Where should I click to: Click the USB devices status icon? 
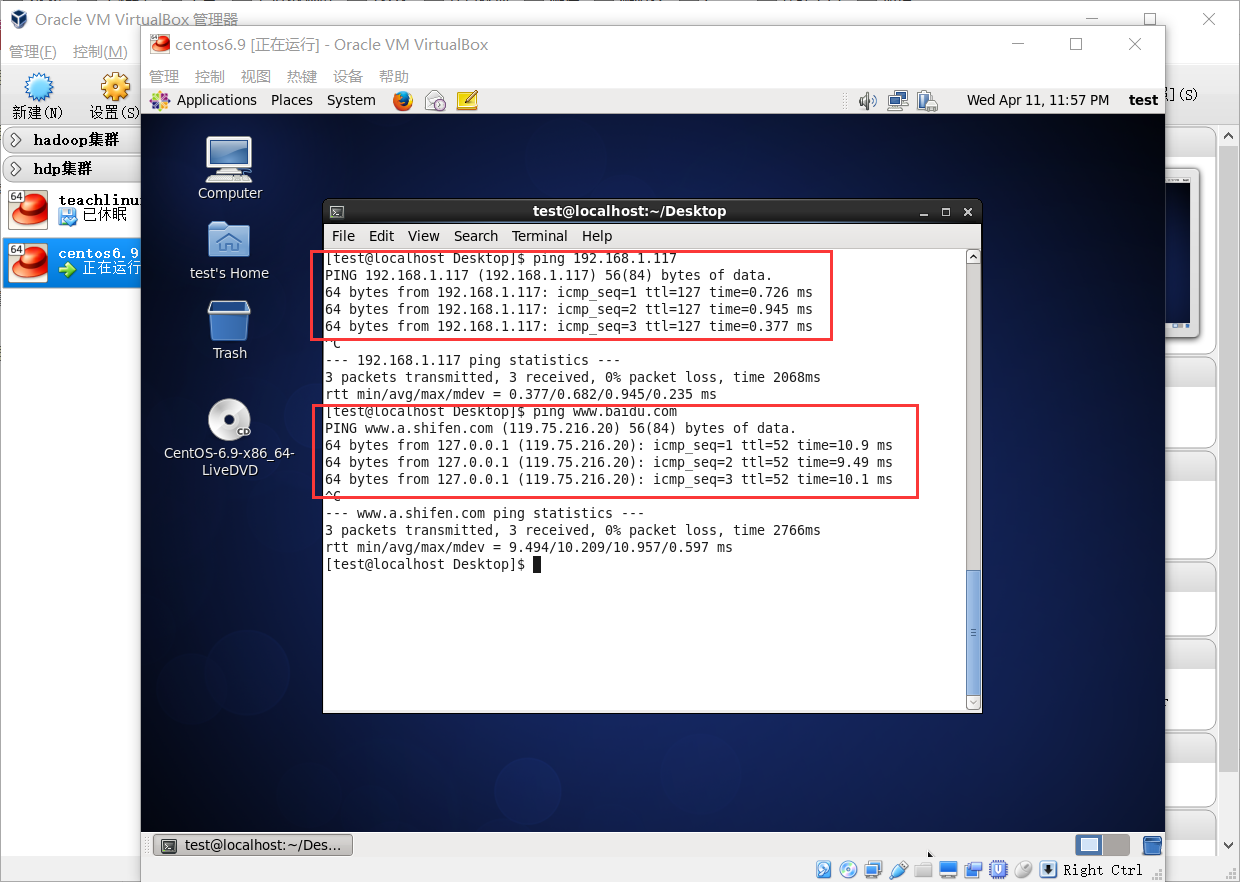(x=898, y=869)
